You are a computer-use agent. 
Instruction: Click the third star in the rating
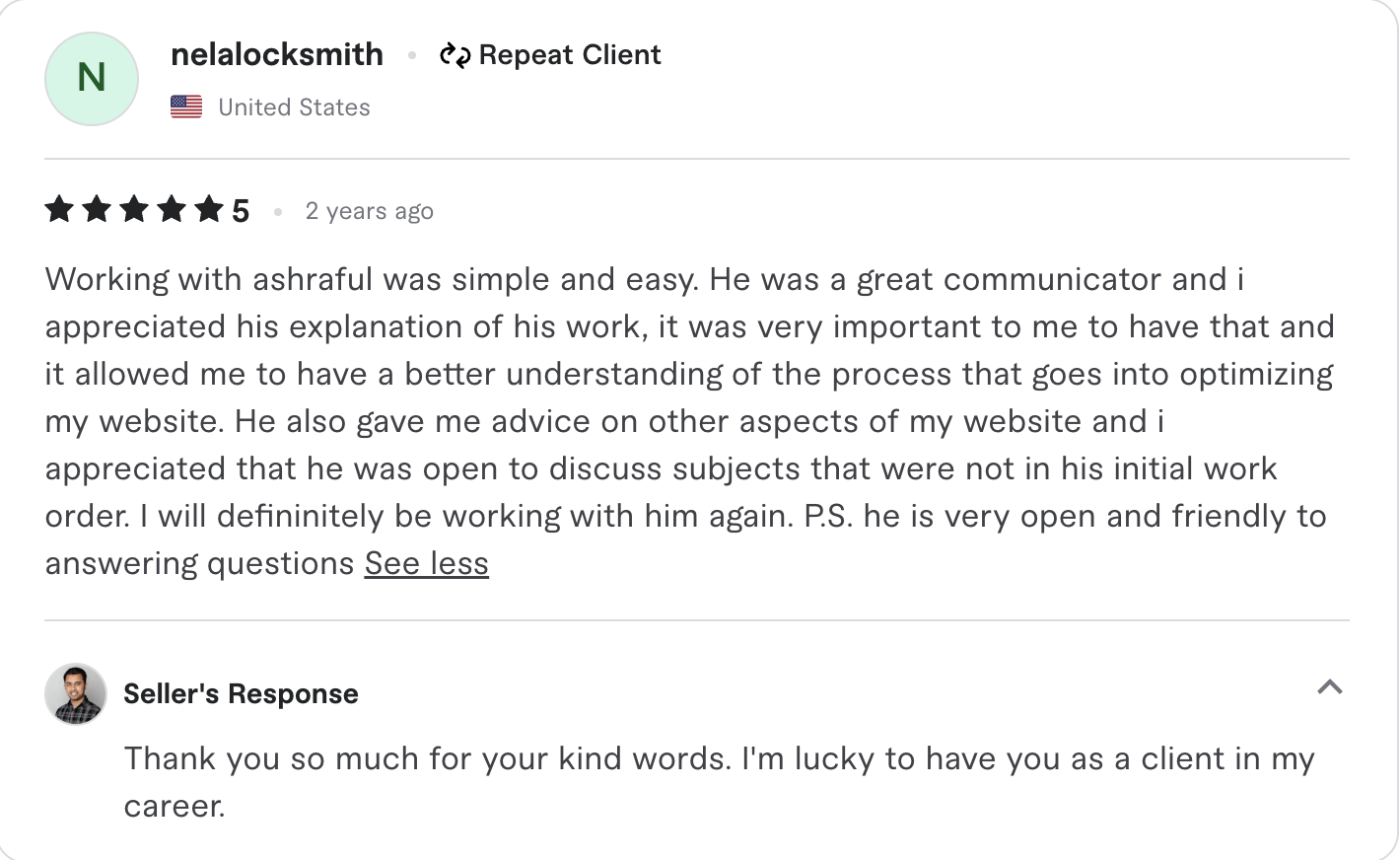tap(135, 209)
